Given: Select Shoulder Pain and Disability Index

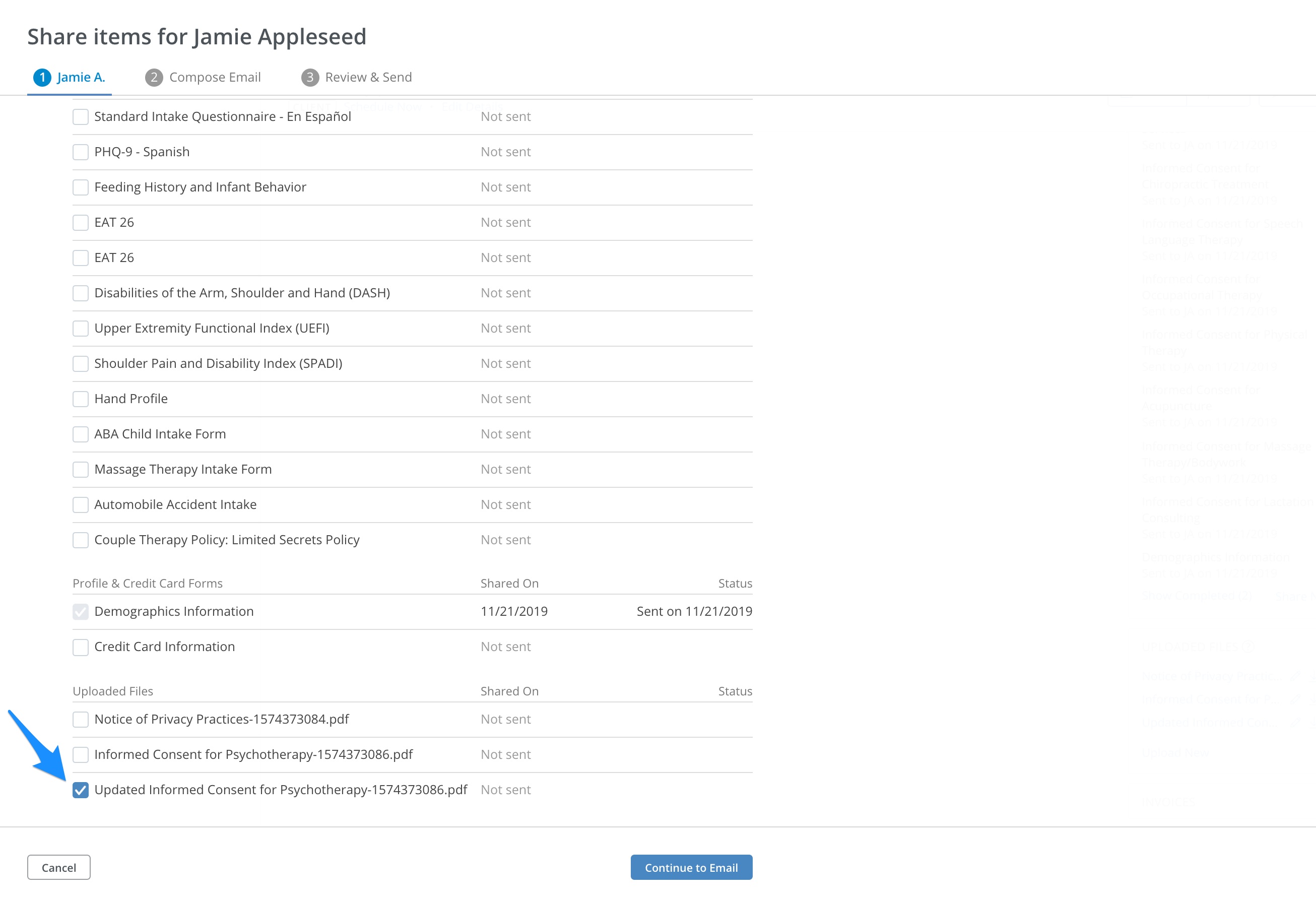Looking at the screenshot, I should click(x=81, y=364).
